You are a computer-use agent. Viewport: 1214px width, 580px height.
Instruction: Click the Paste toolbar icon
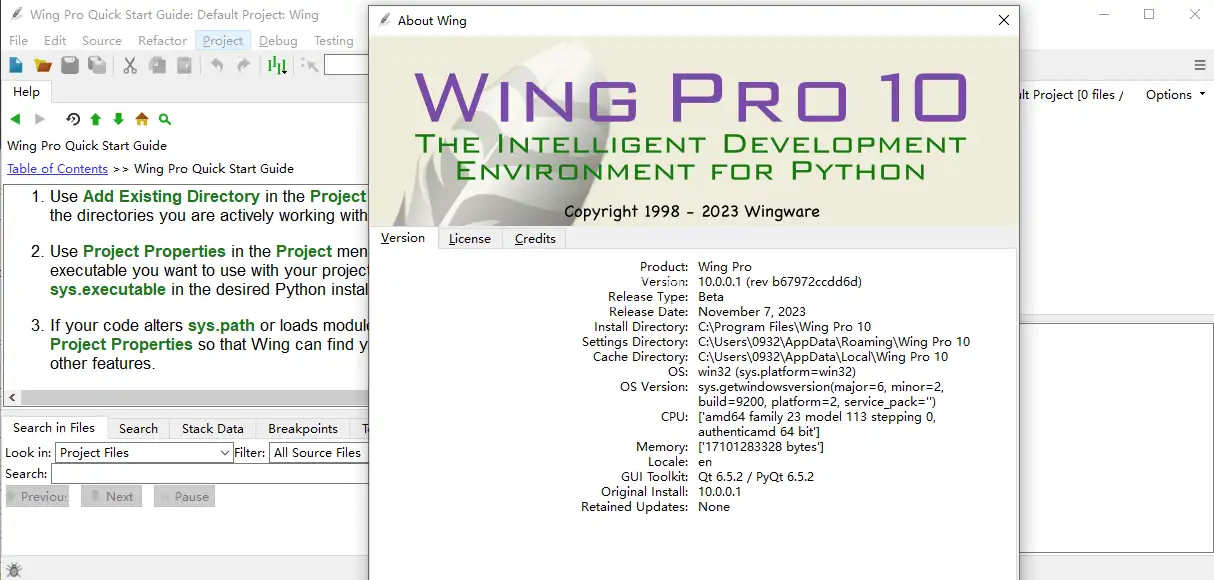(184, 65)
